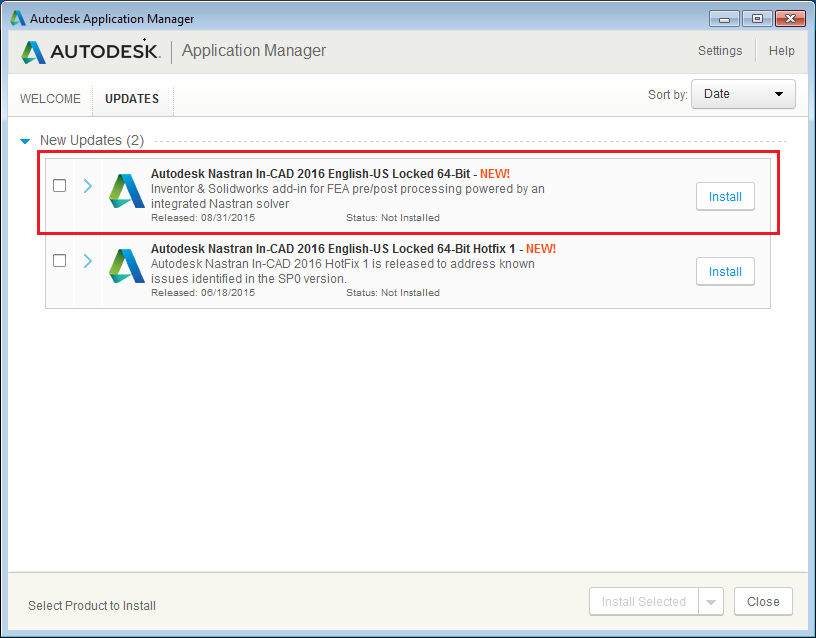
Task: Open the Sort by Date dropdown
Action: tap(743, 94)
